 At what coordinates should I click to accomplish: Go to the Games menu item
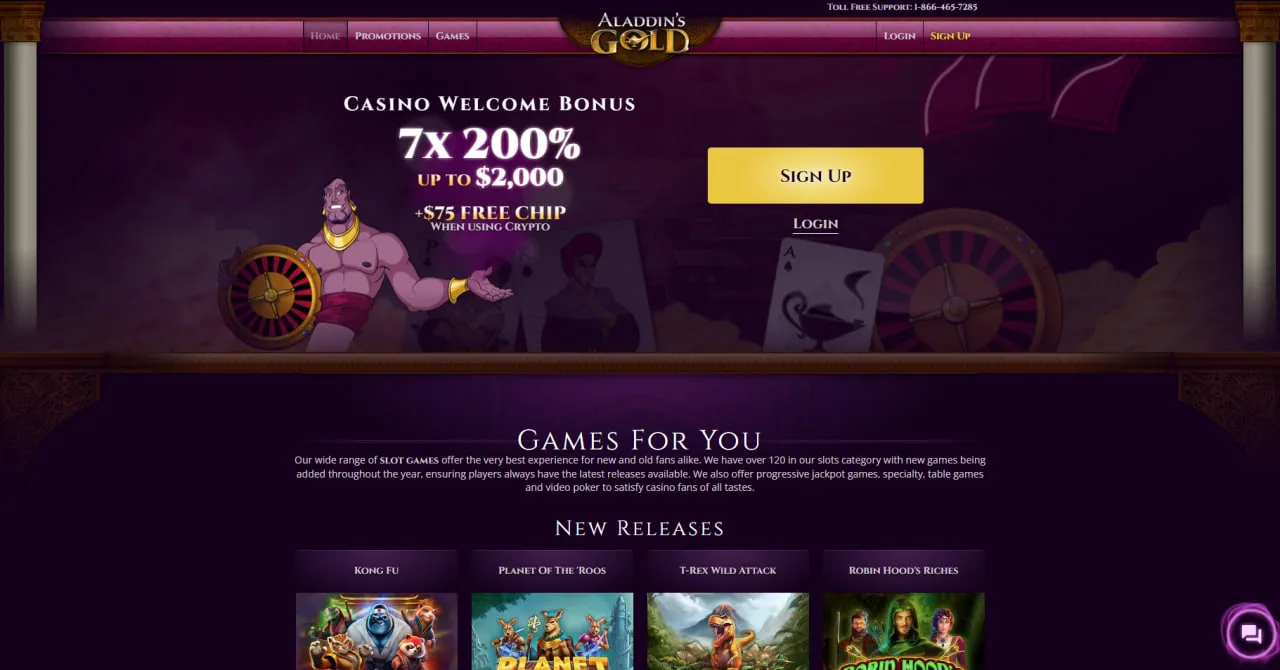[452, 36]
